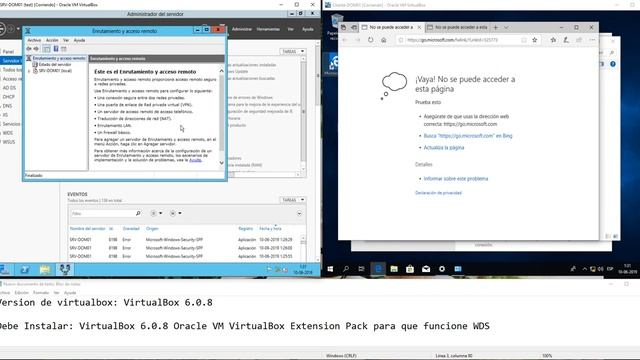Image resolution: width=640 pixels, height=360 pixels.
Task: Open Windows 10 Start button
Action: 330,269
